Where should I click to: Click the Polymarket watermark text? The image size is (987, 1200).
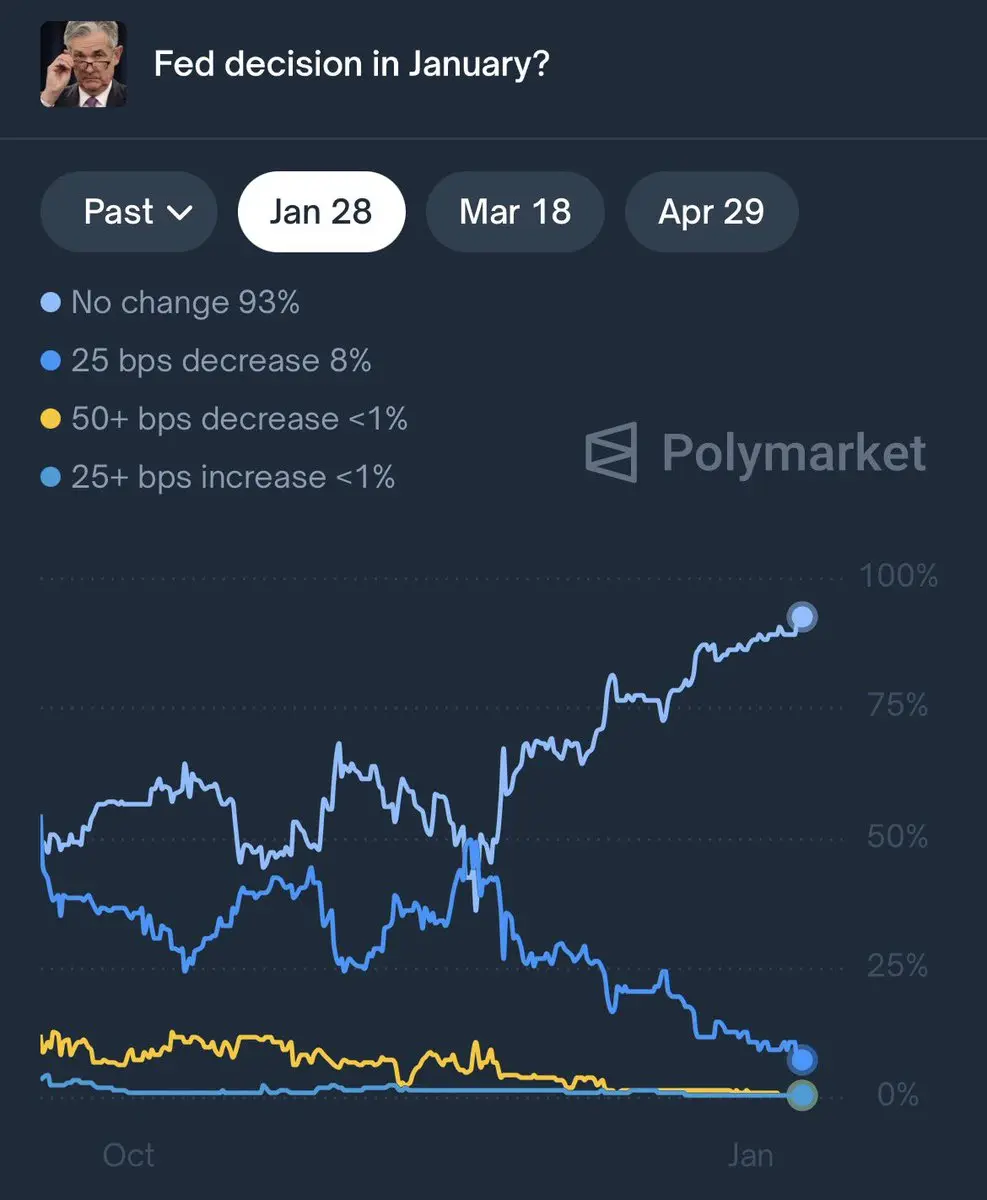pos(794,453)
